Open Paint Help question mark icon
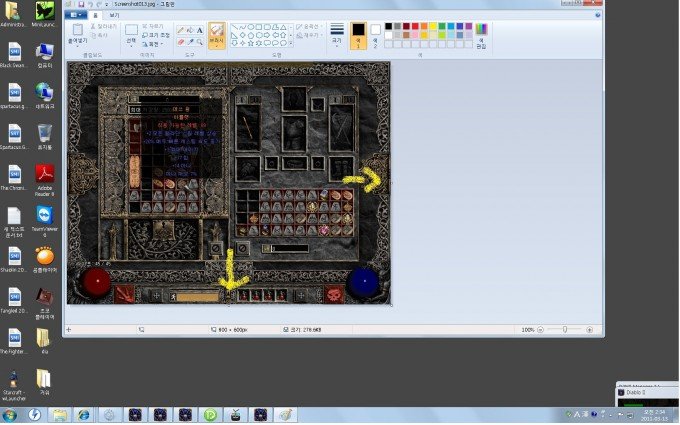 click(598, 15)
